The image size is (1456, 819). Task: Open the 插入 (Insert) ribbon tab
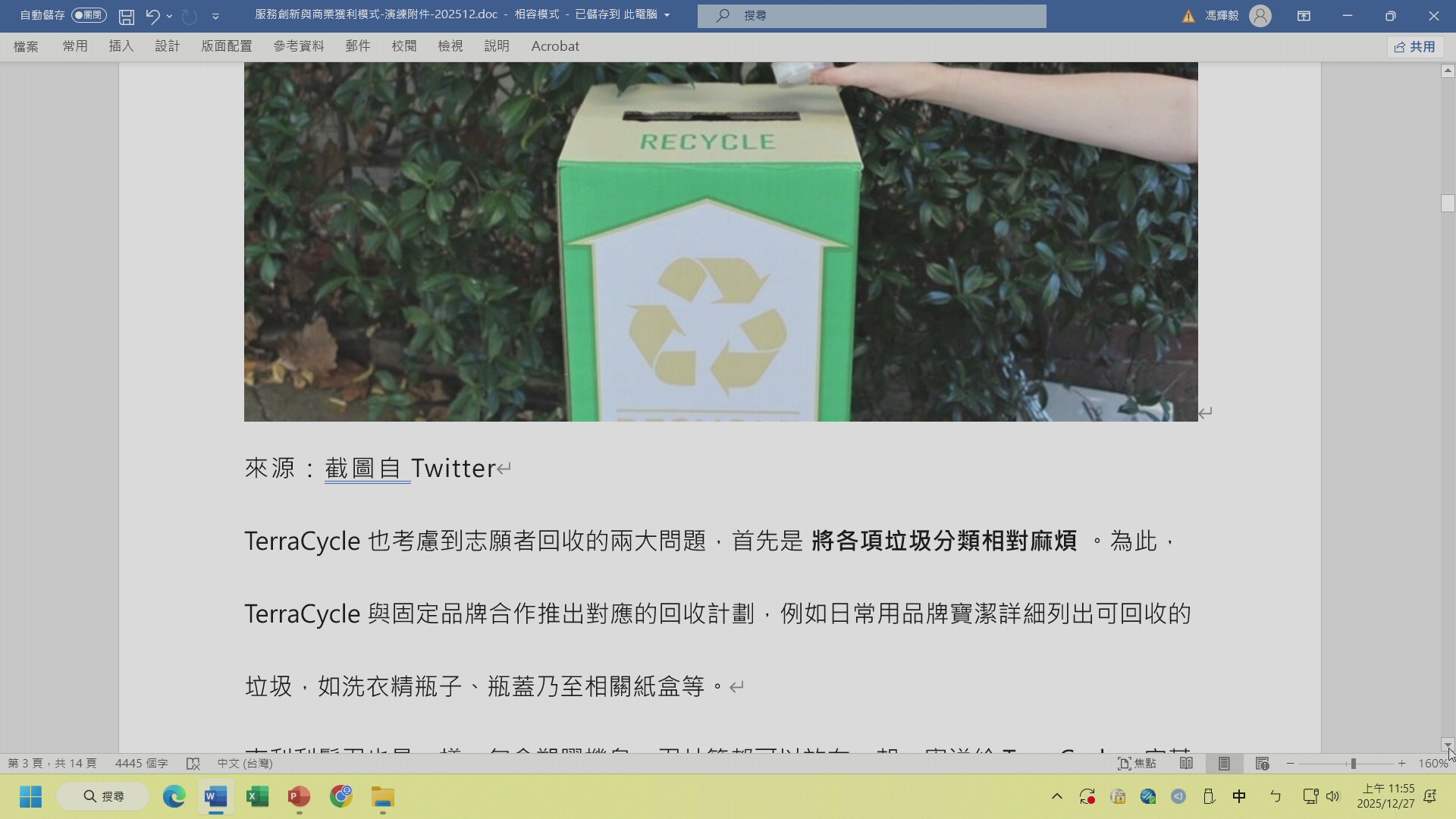click(x=121, y=46)
